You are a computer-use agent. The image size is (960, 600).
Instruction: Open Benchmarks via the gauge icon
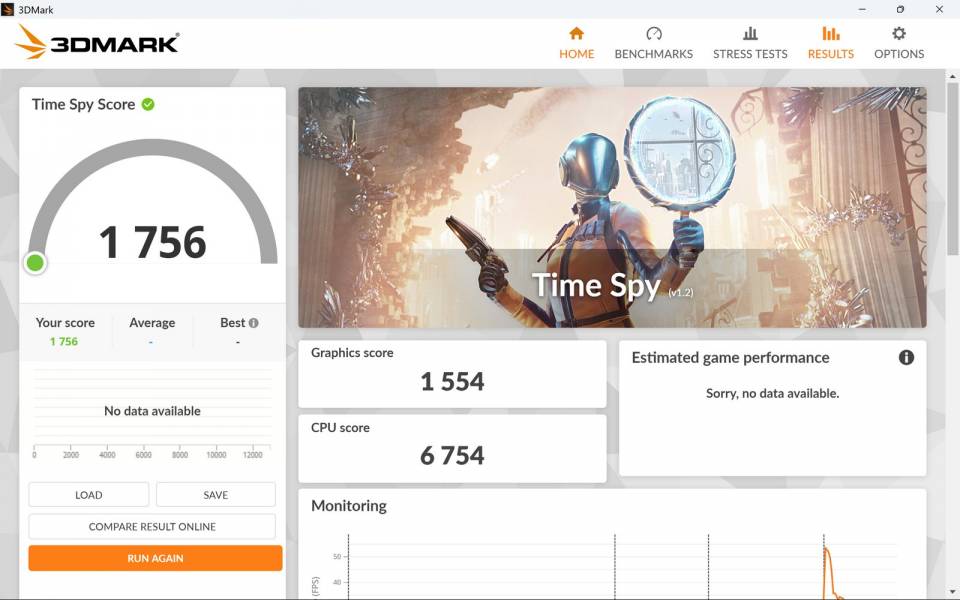click(x=653, y=33)
